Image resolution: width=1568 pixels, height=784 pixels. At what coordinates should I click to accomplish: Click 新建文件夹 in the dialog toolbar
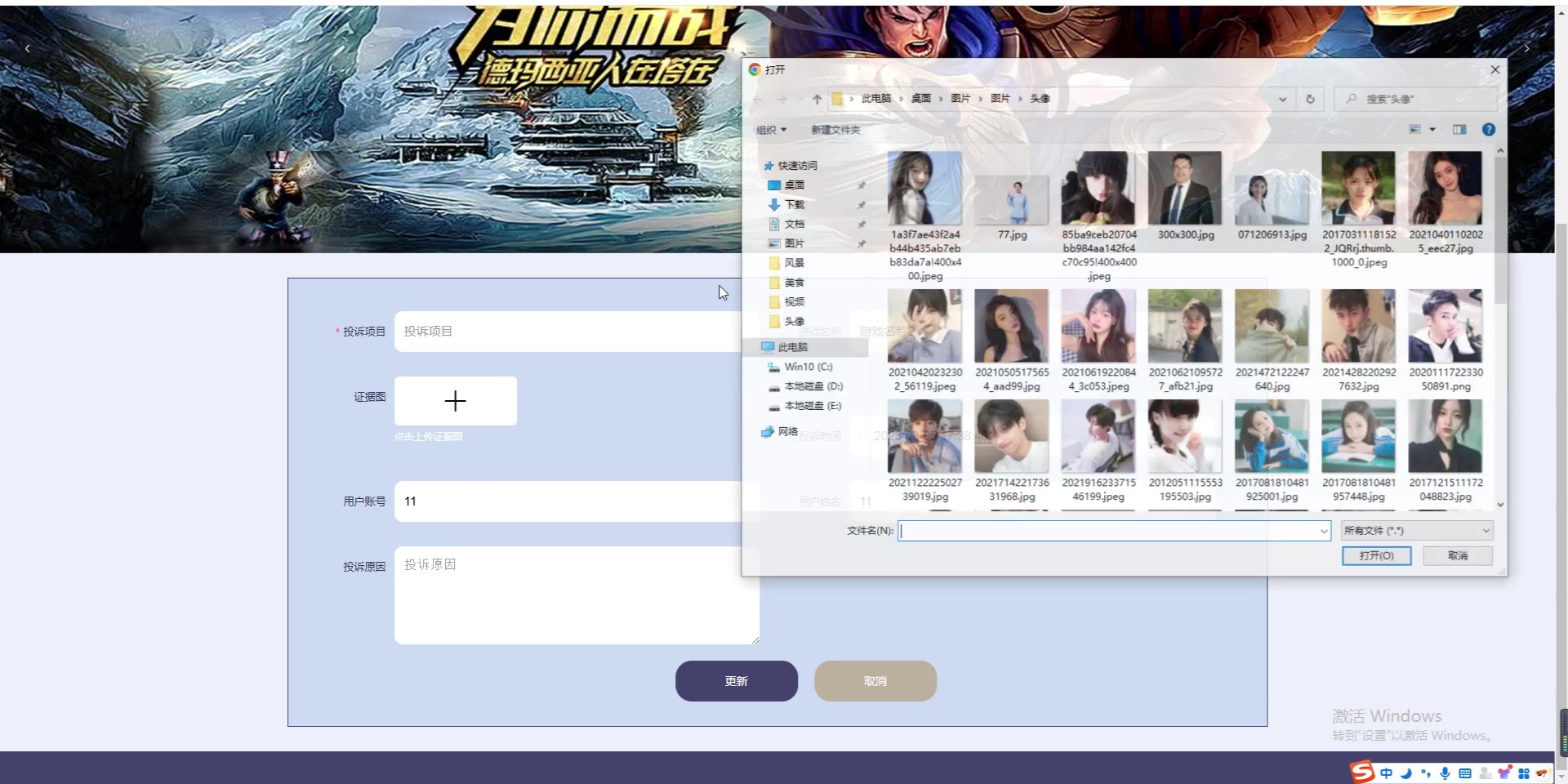[835, 130]
